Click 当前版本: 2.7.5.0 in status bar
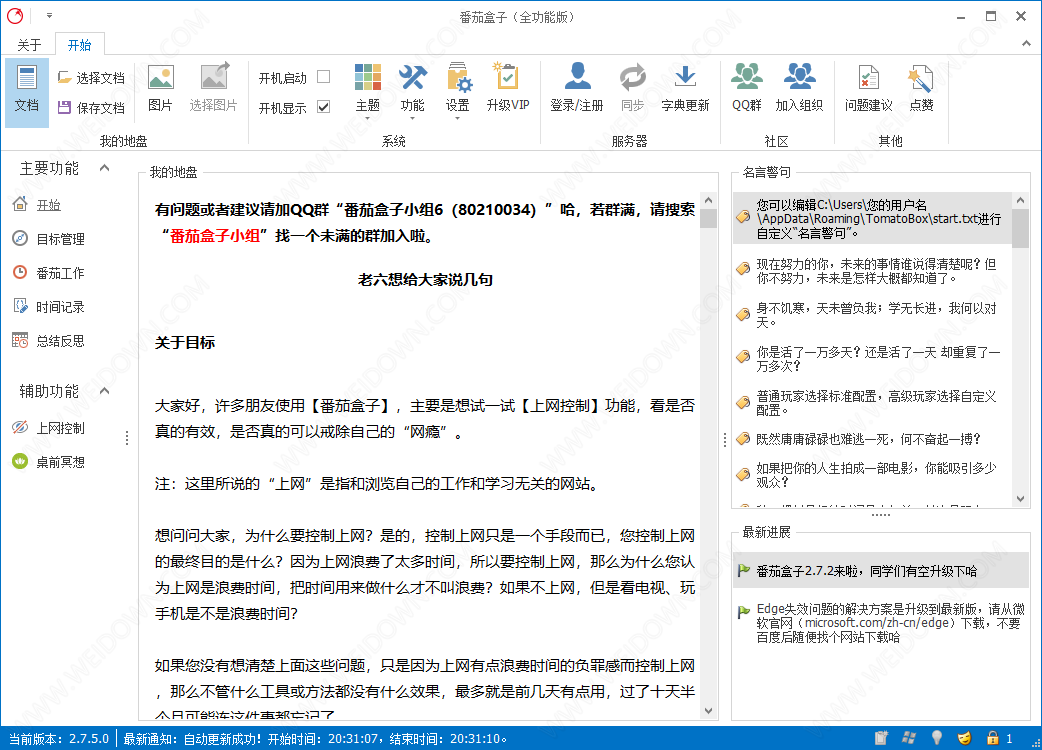This screenshot has width=1042, height=750. click(x=58, y=739)
